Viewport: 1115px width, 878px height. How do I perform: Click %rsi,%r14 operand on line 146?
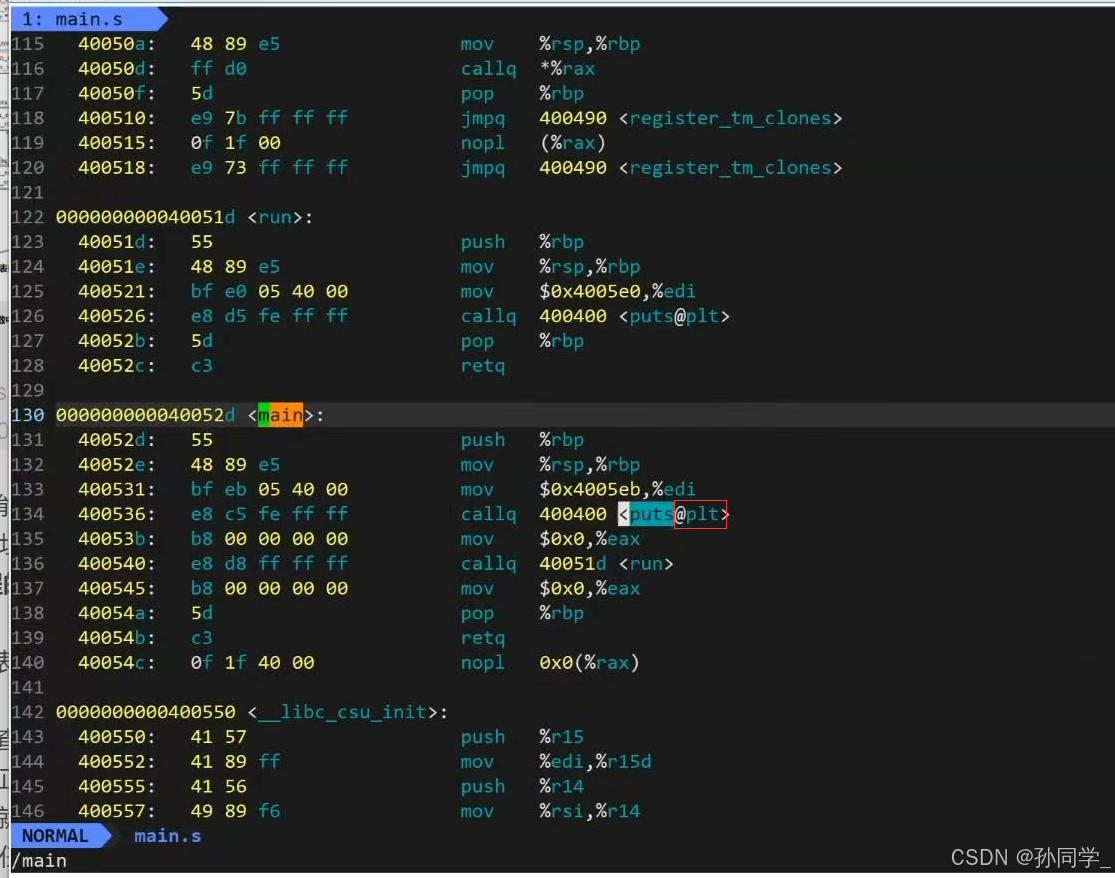(589, 811)
